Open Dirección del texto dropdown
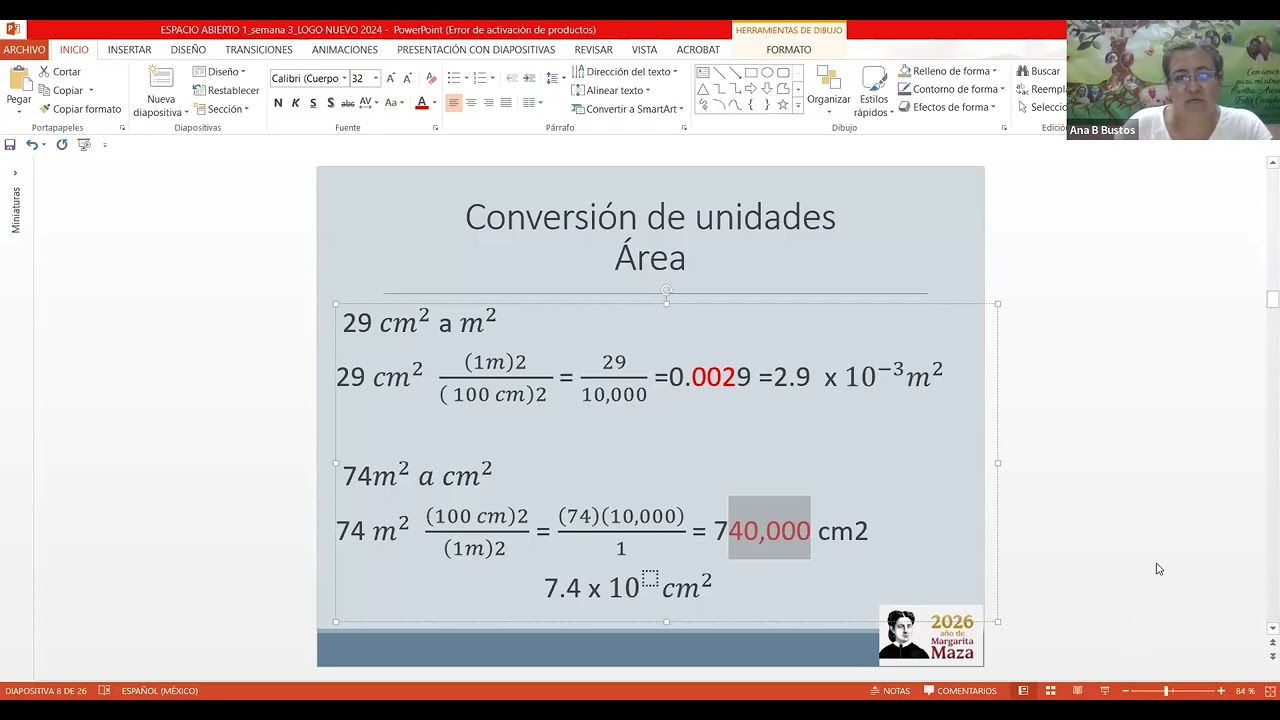 [625, 72]
